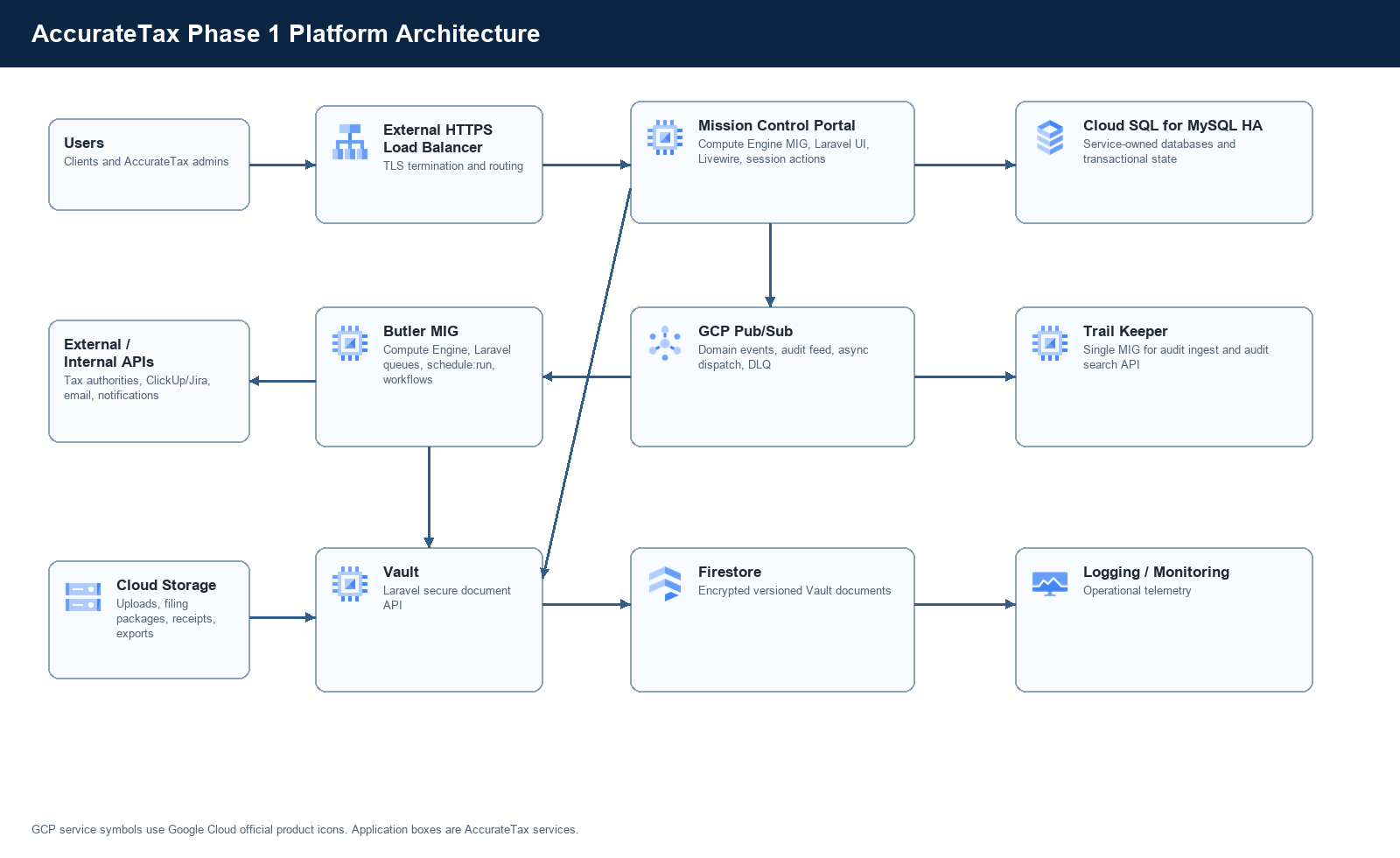Click the Logging / Monitoring icon

(1050, 584)
